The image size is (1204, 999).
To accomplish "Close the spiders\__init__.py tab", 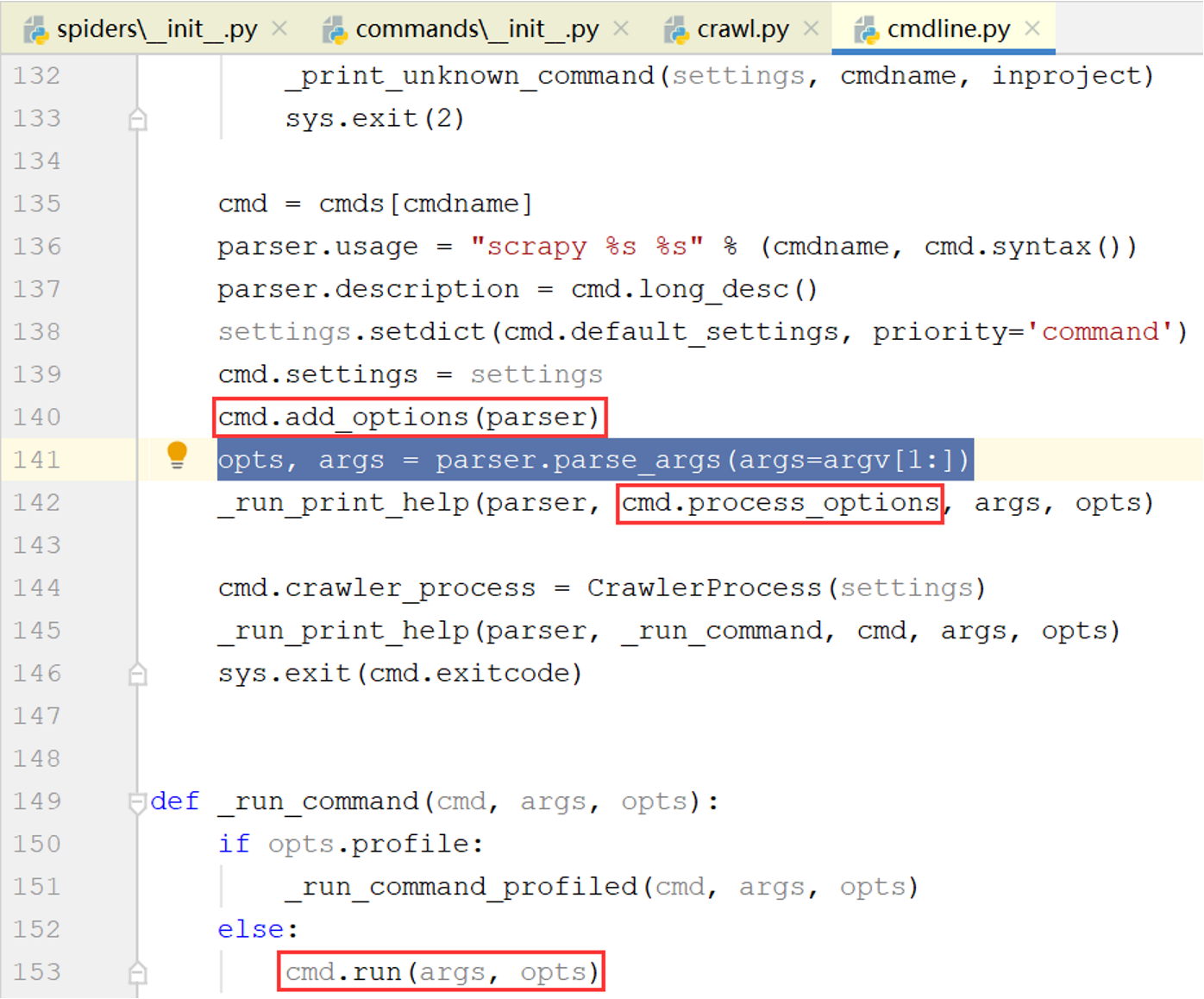I will (279, 28).
